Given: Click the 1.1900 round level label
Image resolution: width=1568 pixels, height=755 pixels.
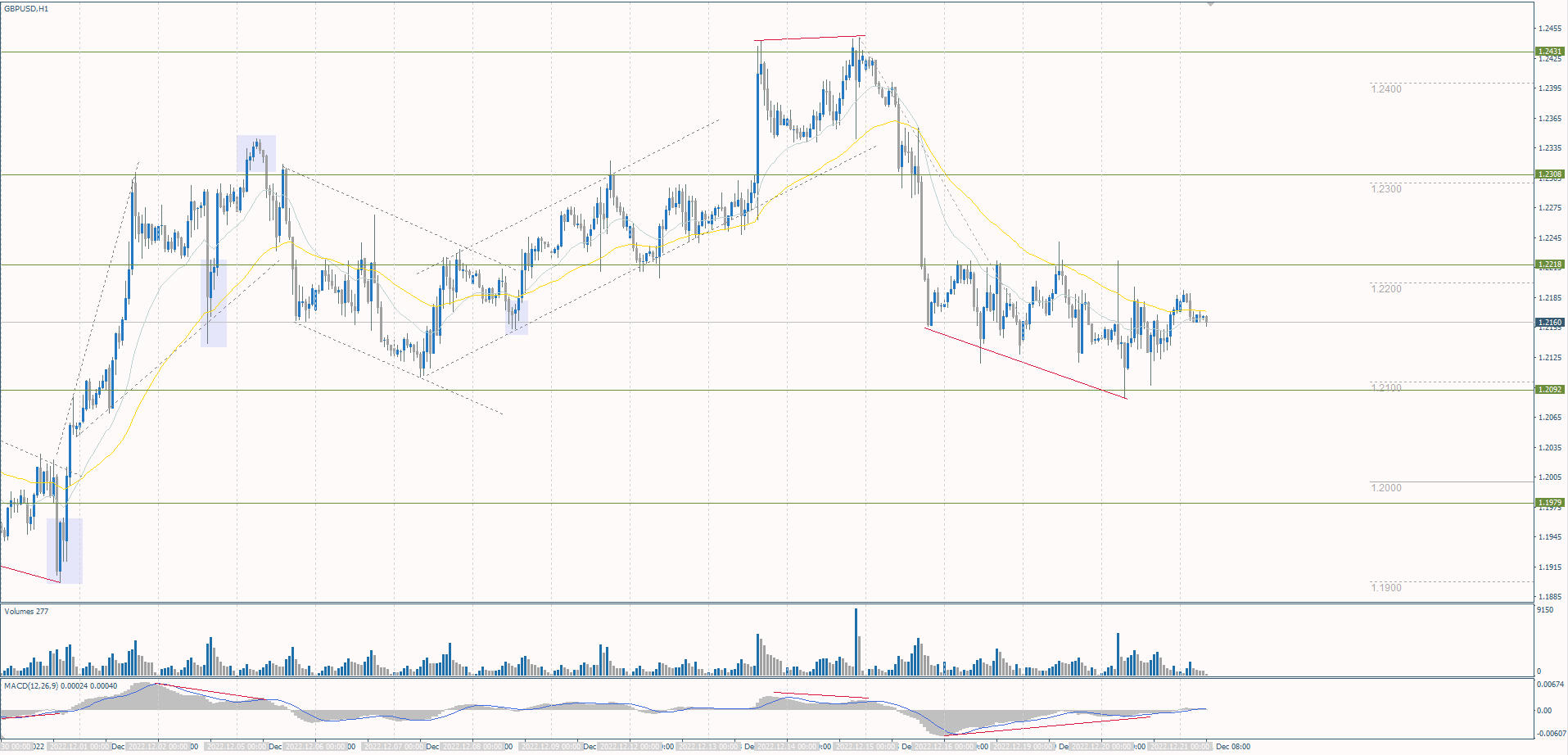Looking at the screenshot, I should (x=1386, y=588).
